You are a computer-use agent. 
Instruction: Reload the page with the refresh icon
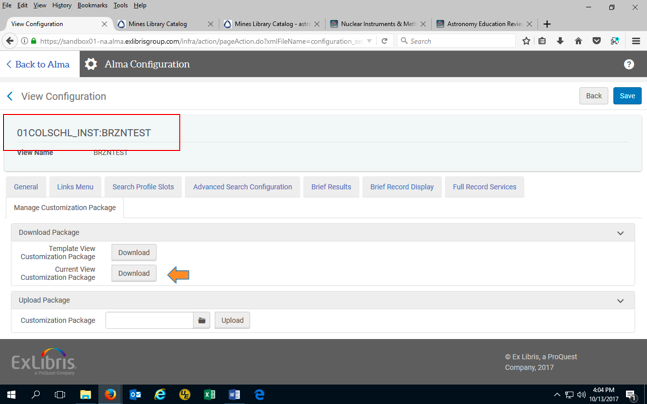point(384,41)
